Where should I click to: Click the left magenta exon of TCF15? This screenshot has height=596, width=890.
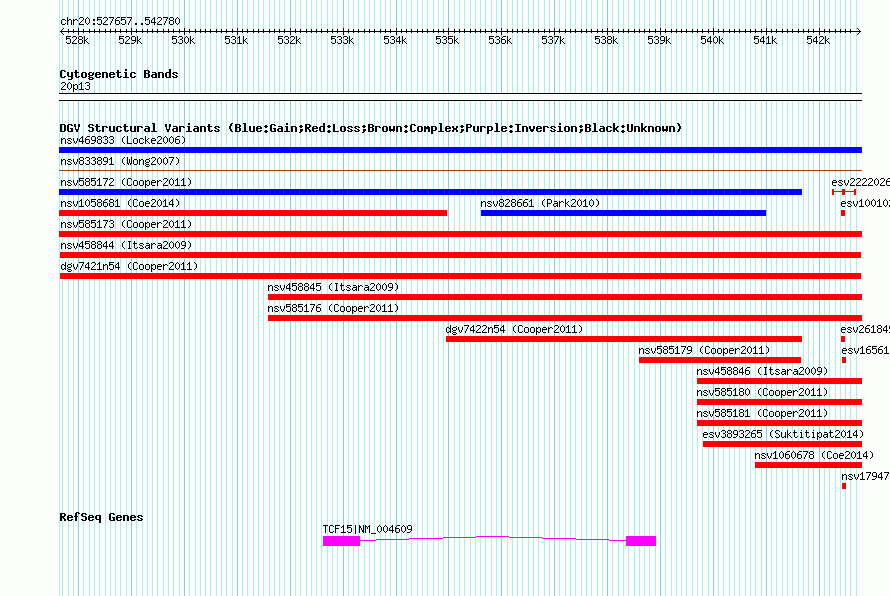point(342,541)
